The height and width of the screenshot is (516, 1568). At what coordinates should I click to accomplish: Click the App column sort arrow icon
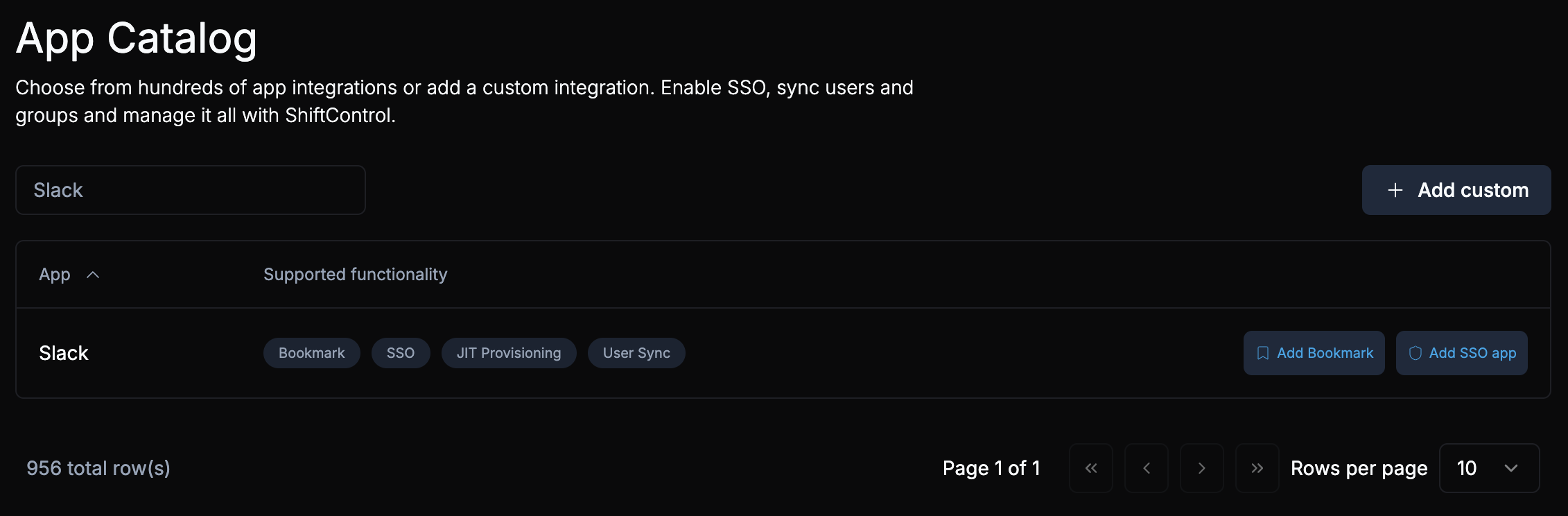coord(93,275)
